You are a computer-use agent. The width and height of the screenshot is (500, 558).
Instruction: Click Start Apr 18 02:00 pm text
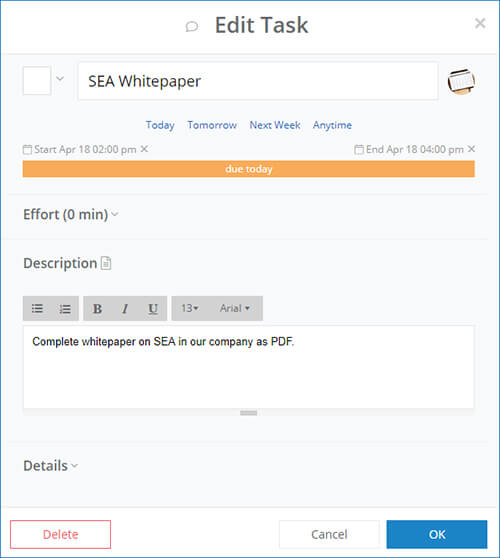pyautogui.click(x=85, y=149)
